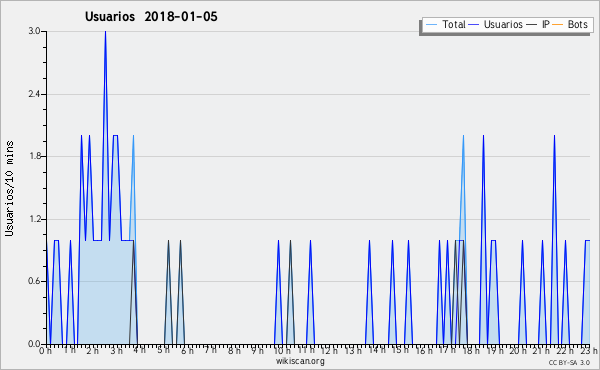The width and height of the screenshot is (600, 370).
Task: Select the 'Total' legend entry
Action: tap(454, 24)
